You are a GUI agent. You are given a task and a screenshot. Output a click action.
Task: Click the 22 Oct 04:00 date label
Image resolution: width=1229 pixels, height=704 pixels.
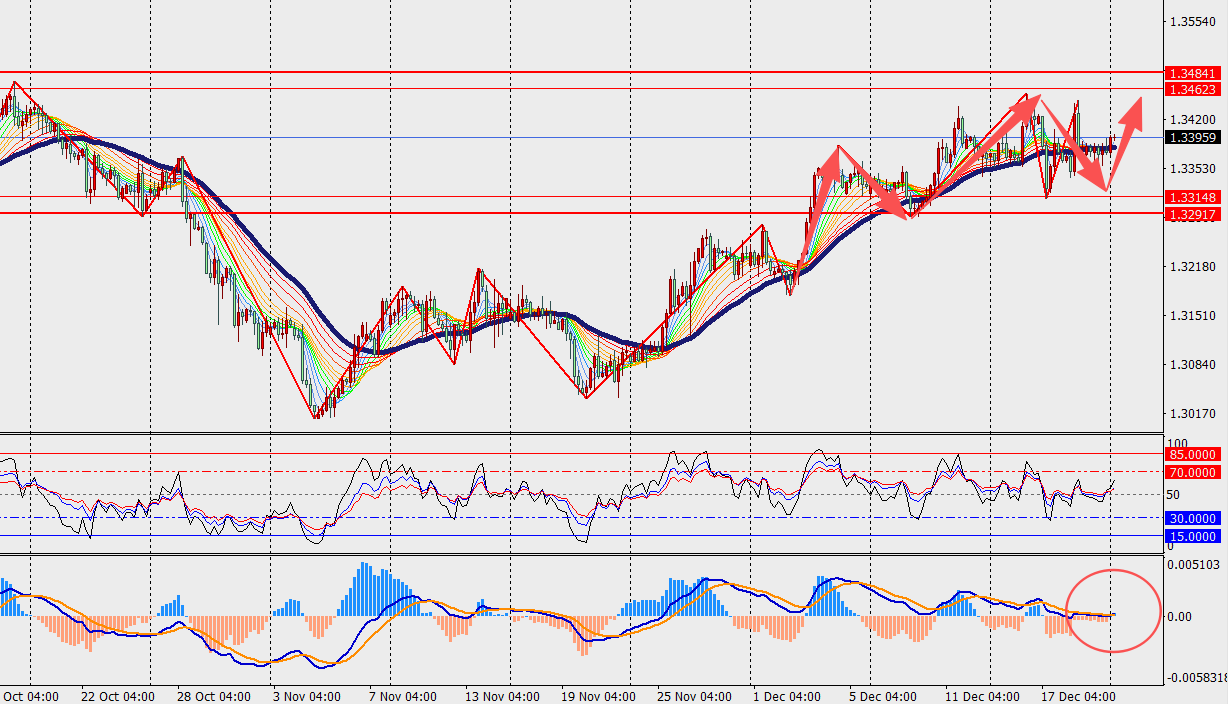[x=118, y=696]
